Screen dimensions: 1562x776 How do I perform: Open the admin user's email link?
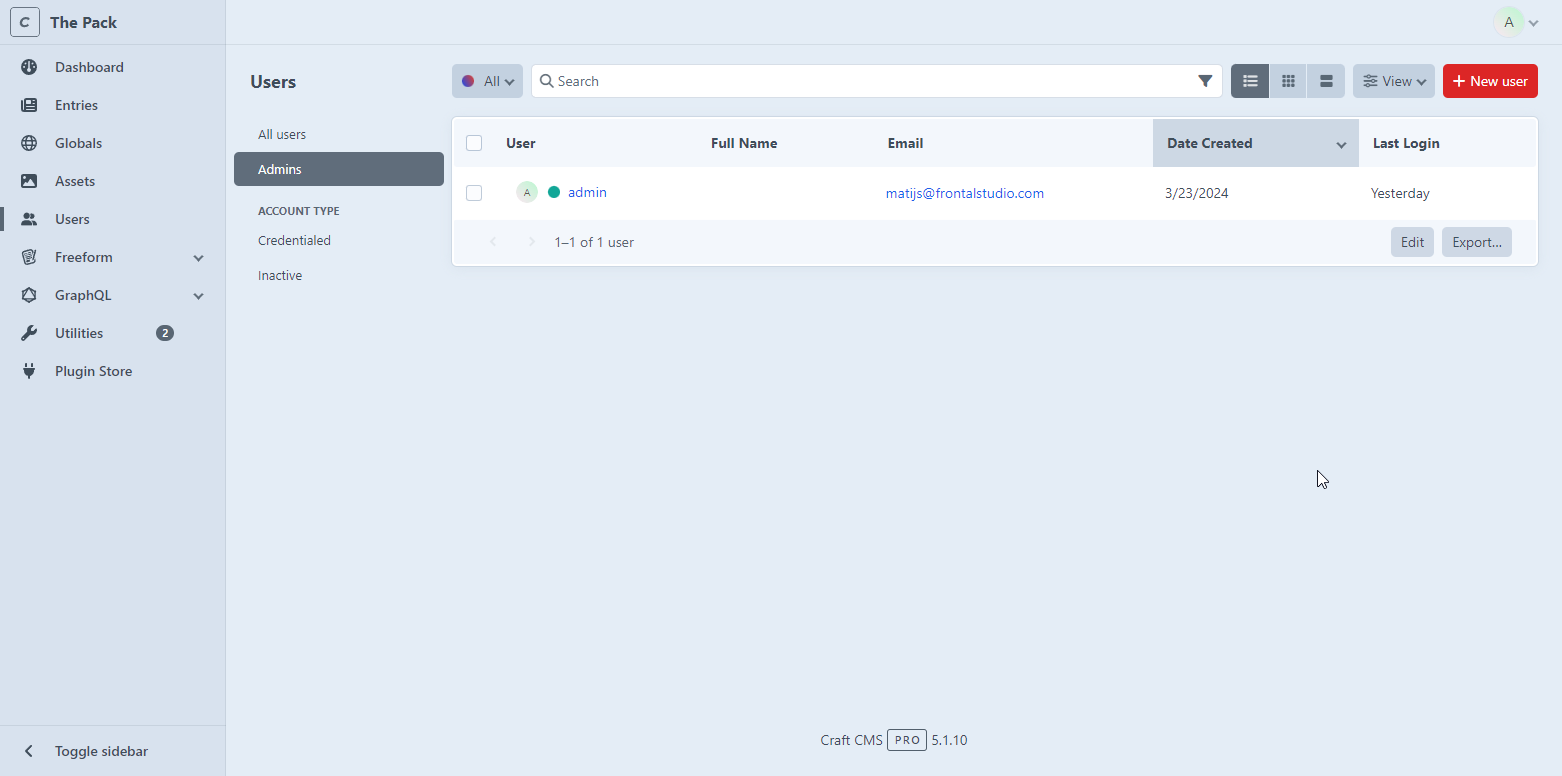coord(964,193)
